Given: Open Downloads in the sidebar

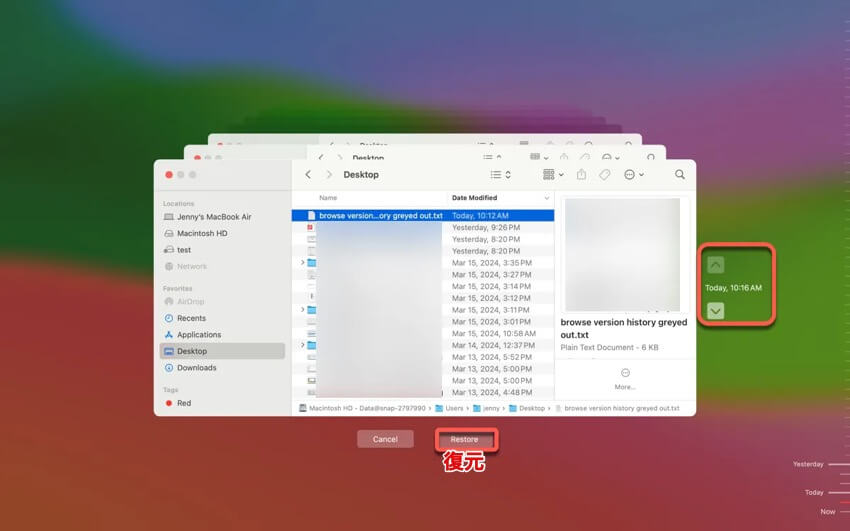Looking at the screenshot, I should click(196, 368).
